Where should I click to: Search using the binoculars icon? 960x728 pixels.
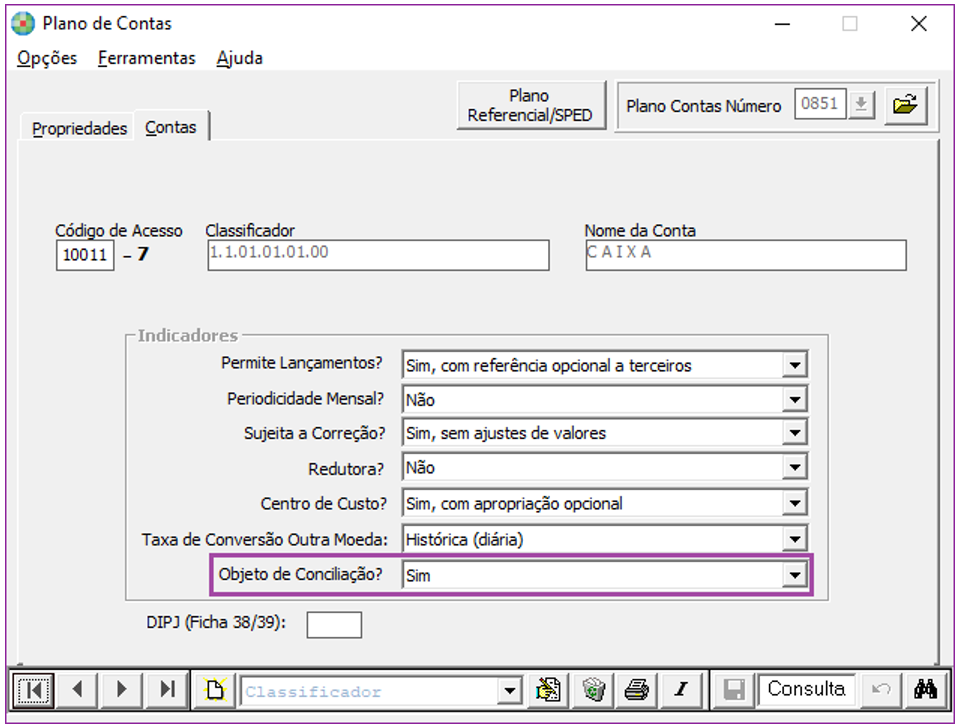(925, 690)
